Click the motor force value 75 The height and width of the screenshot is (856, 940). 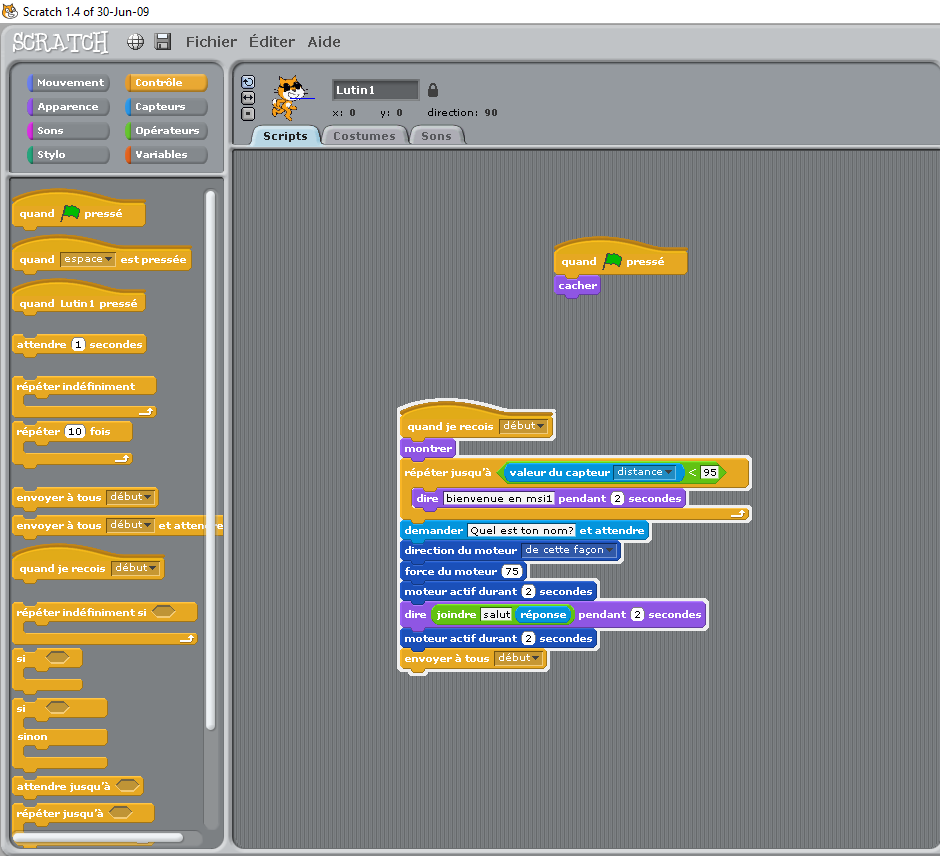click(x=512, y=571)
